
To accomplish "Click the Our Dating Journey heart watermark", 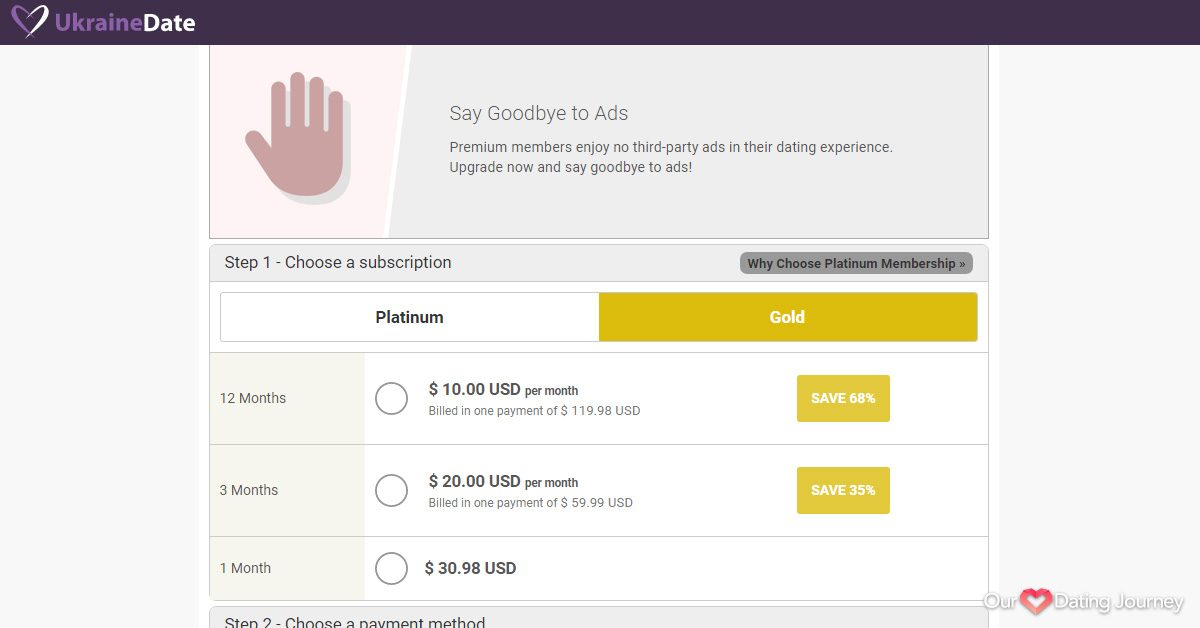I will tap(1035, 601).
